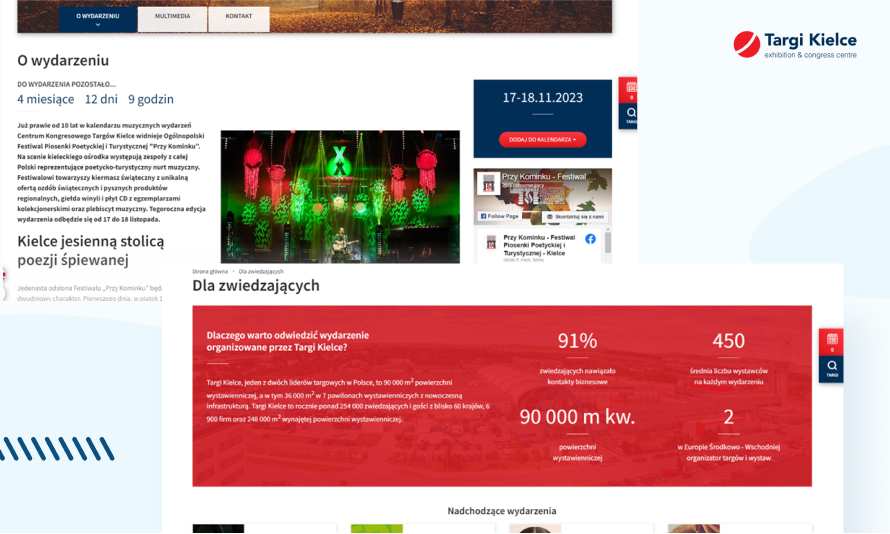Expand the O wydarzeniu tab chevron
The width and height of the screenshot is (890, 534).
(97, 24)
